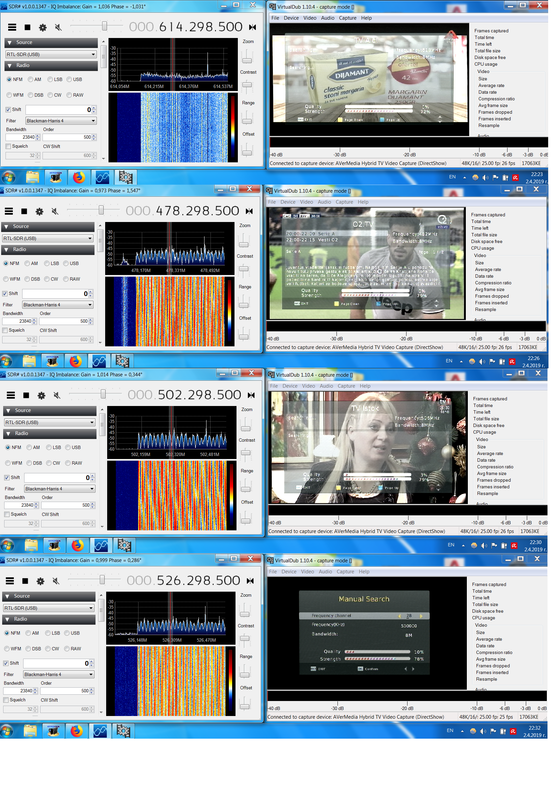
Task: Open RTL-SDR (USB) dropdown in 526.298.500 window
Action: coord(48,608)
